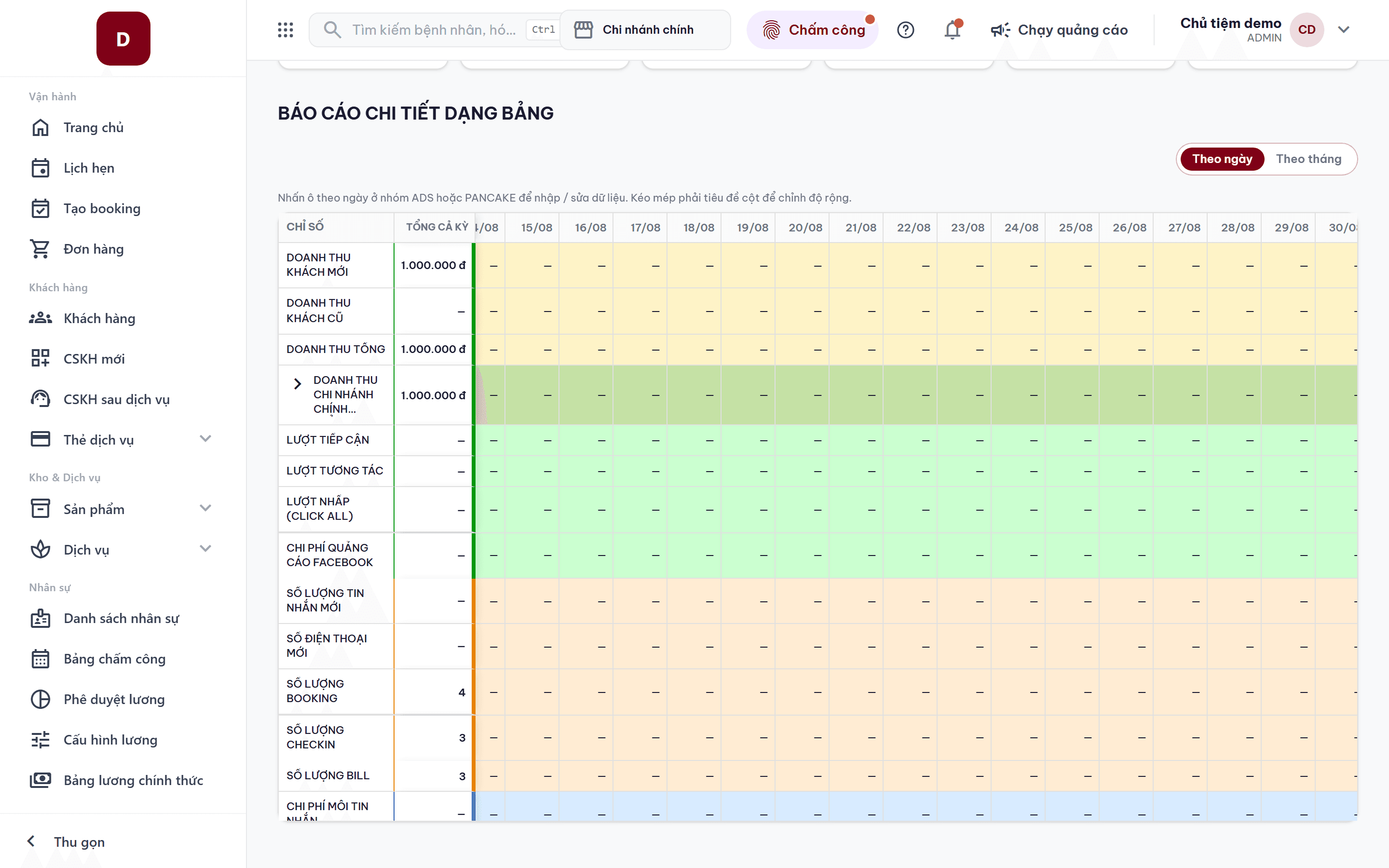1389x868 pixels.
Task: Open the apps grid menu icon
Action: pyautogui.click(x=285, y=30)
